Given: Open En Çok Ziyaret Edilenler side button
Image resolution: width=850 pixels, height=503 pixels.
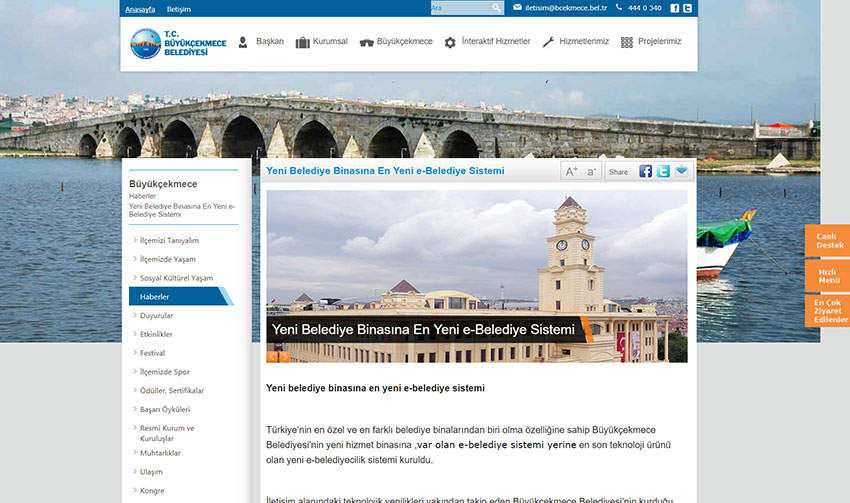Looking at the screenshot, I should click(827, 311).
